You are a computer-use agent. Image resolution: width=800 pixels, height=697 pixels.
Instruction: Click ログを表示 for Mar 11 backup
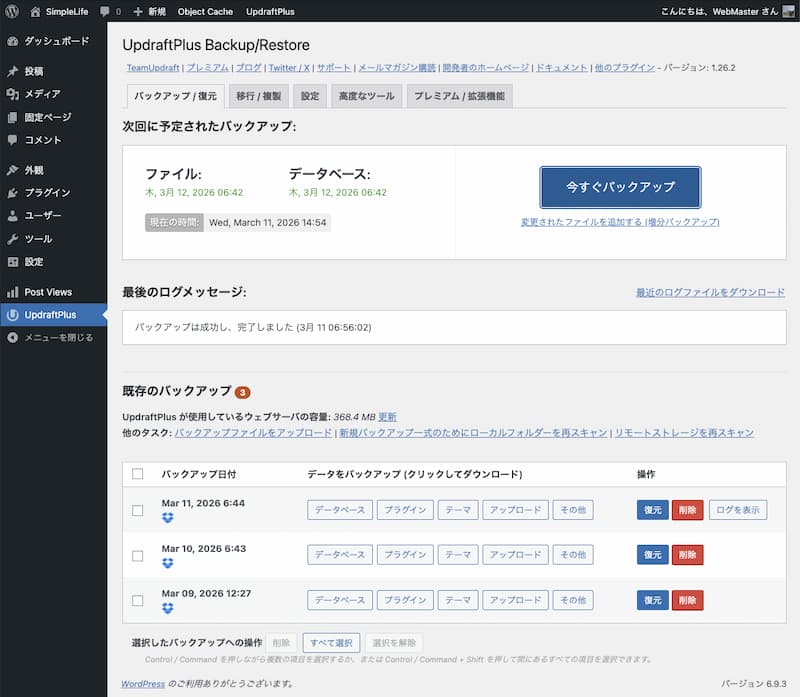tap(739, 510)
